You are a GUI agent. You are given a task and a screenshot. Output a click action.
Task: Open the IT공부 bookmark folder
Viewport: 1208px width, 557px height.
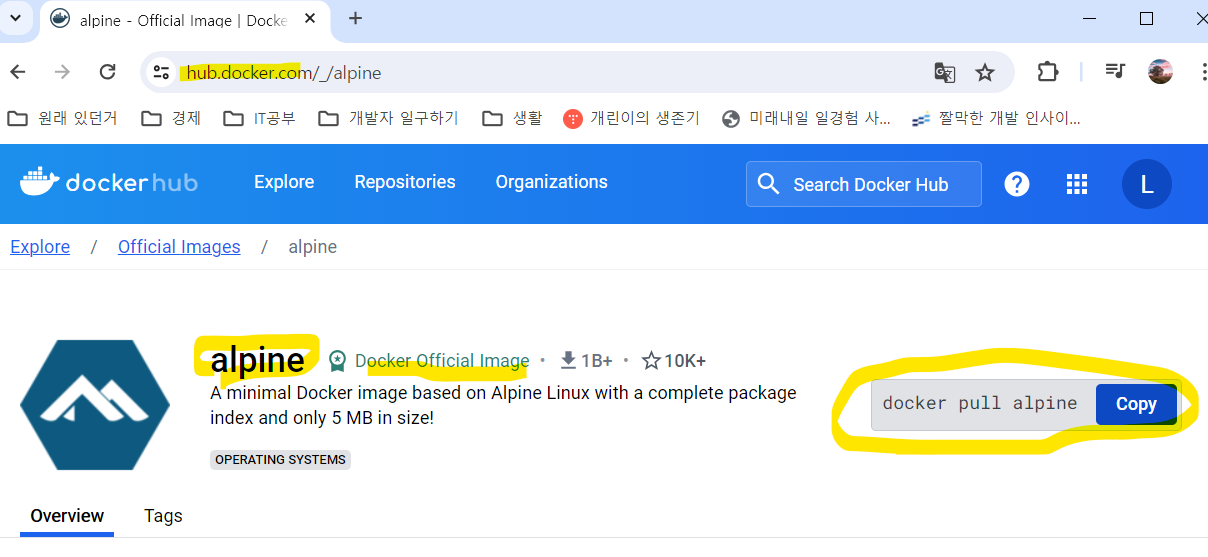[x=260, y=118]
